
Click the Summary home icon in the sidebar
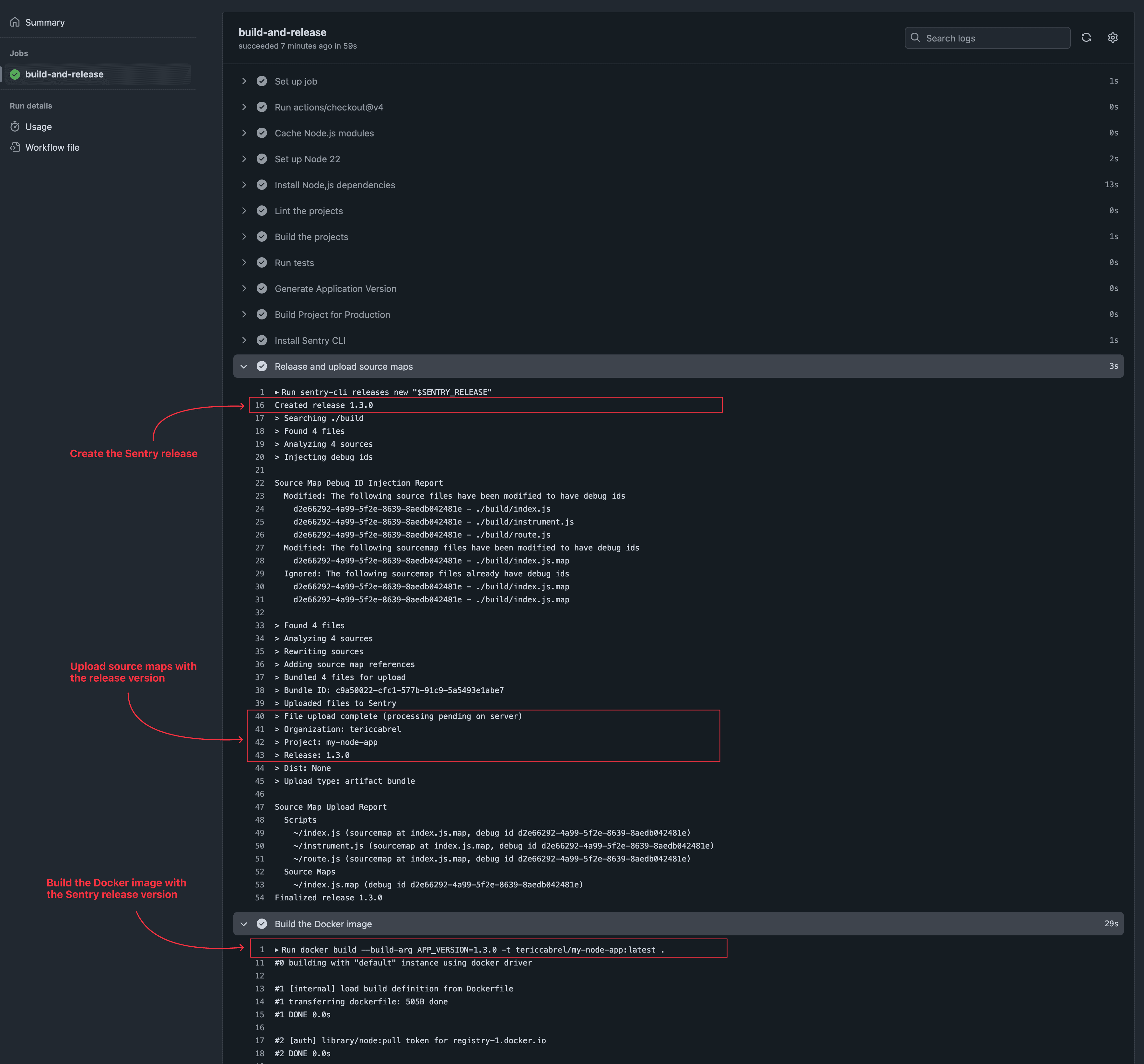[15, 22]
